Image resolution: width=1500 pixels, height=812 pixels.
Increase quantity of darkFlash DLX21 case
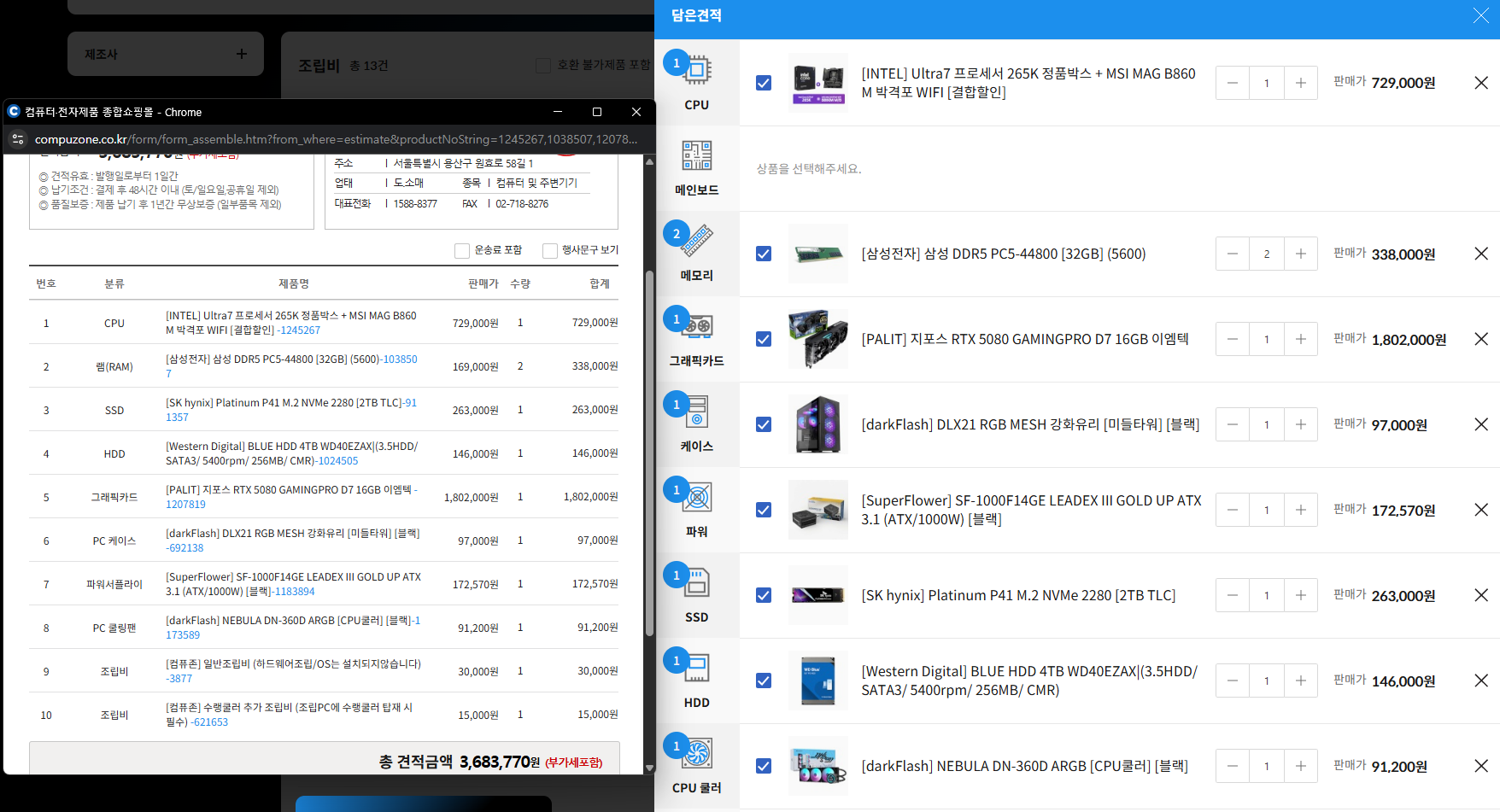[x=1300, y=424]
